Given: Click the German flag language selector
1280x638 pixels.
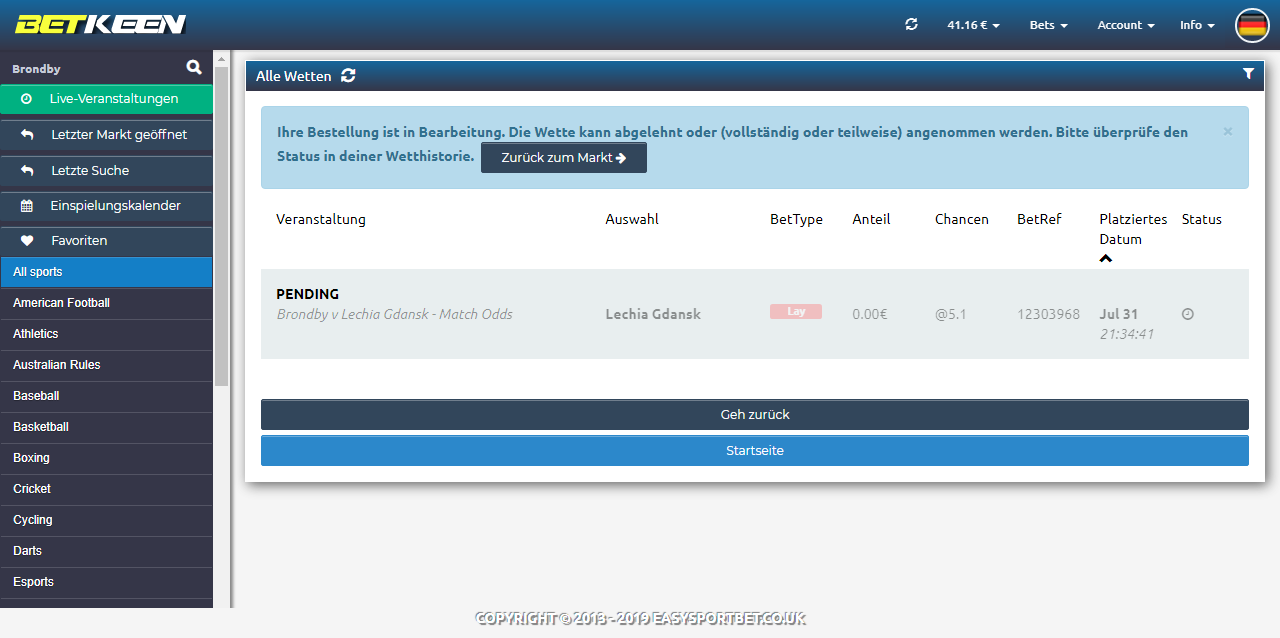Looking at the screenshot, I should click(1252, 25).
